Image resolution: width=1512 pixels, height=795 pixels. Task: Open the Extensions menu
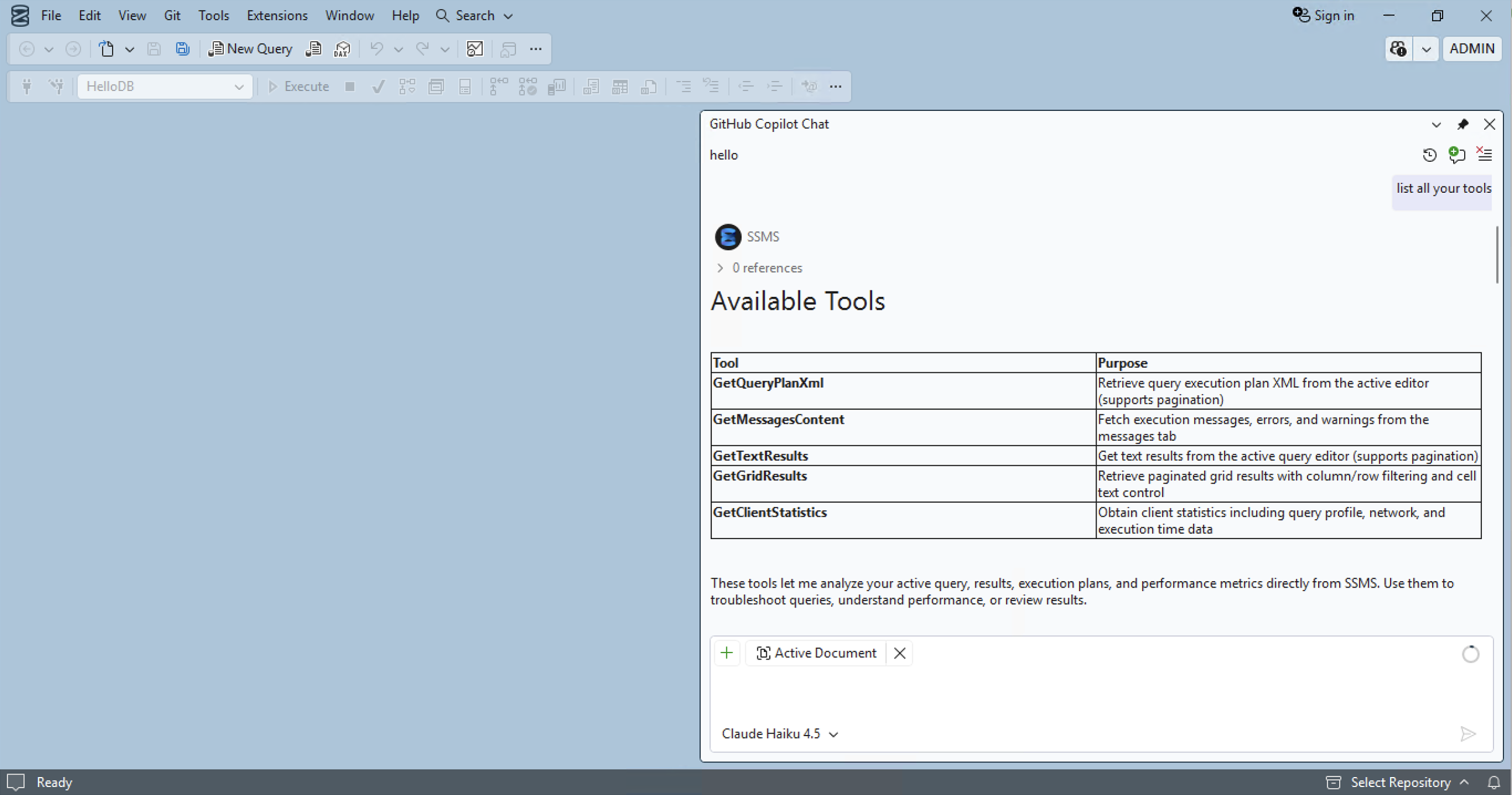[x=277, y=16]
